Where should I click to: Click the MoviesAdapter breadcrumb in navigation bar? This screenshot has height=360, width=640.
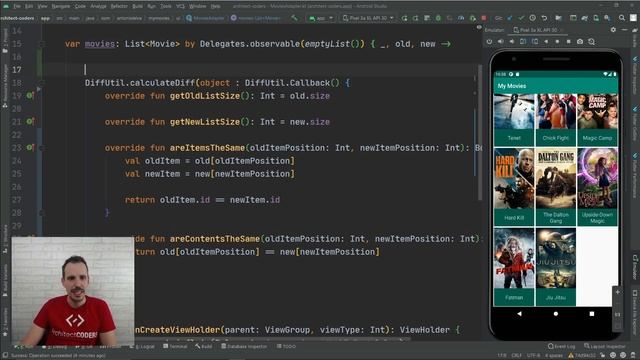pos(205,18)
